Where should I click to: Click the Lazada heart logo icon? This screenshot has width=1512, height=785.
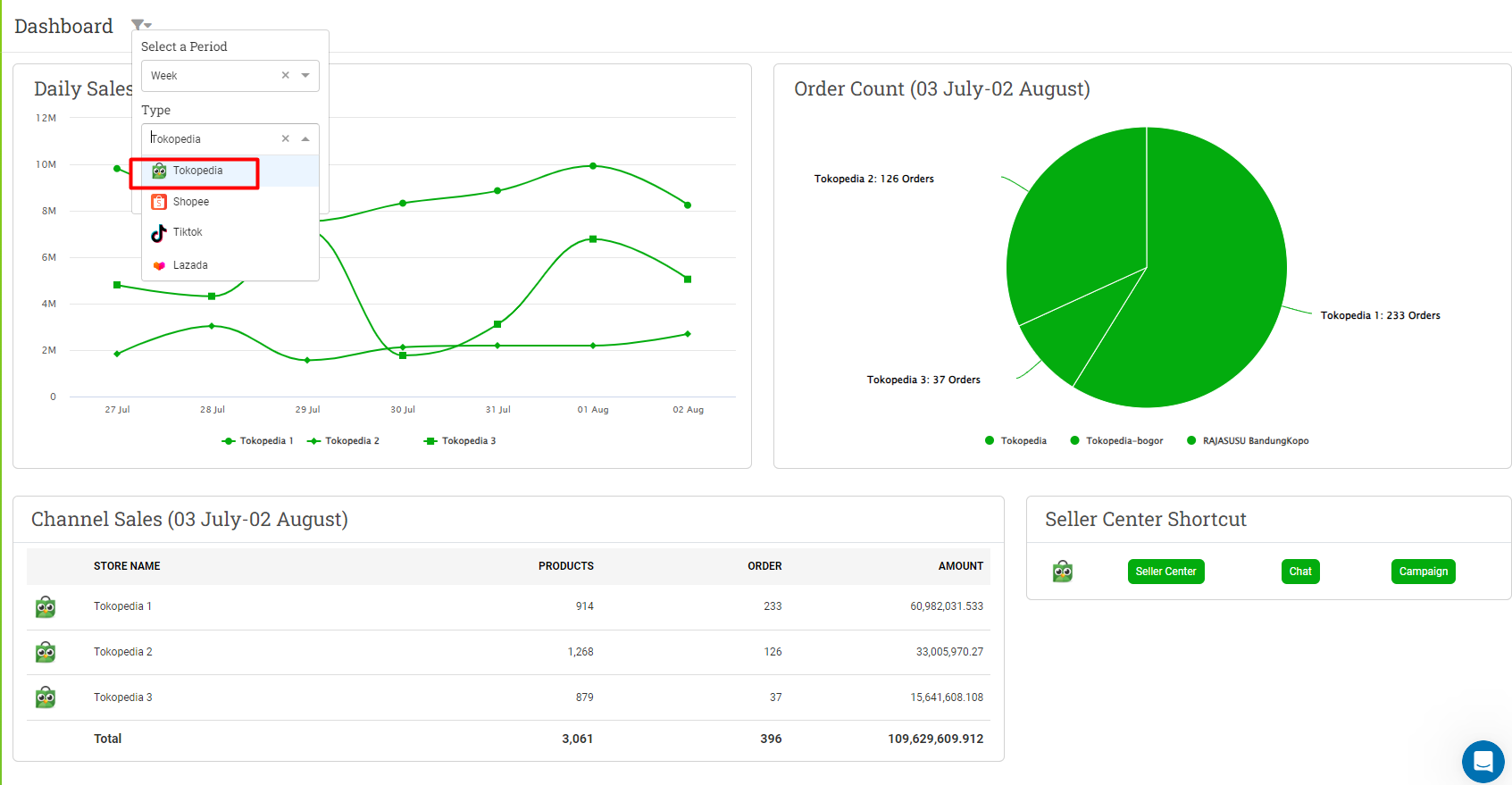click(159, 265)
